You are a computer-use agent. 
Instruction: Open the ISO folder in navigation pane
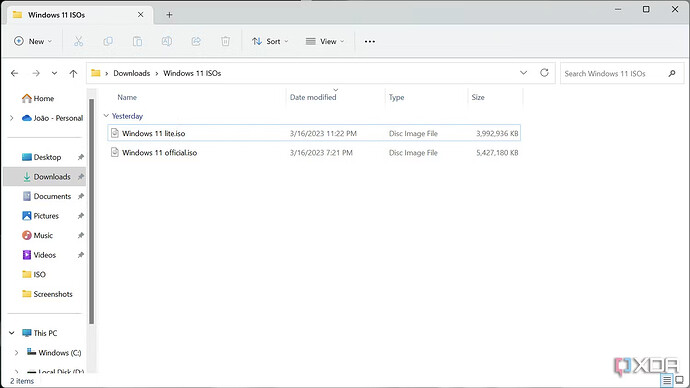pos(34,275)
